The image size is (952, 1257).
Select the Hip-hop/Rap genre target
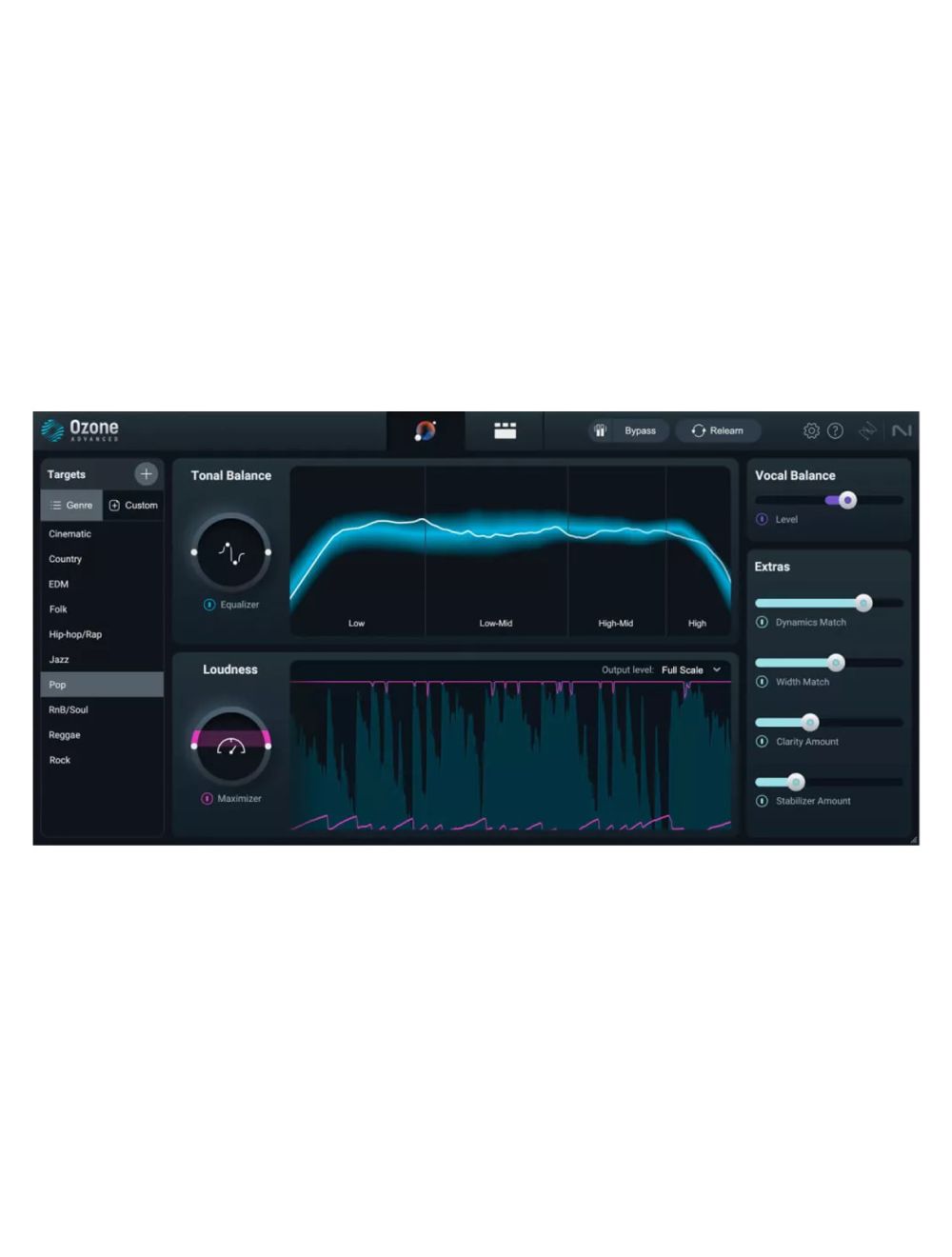tap(76, 634)
